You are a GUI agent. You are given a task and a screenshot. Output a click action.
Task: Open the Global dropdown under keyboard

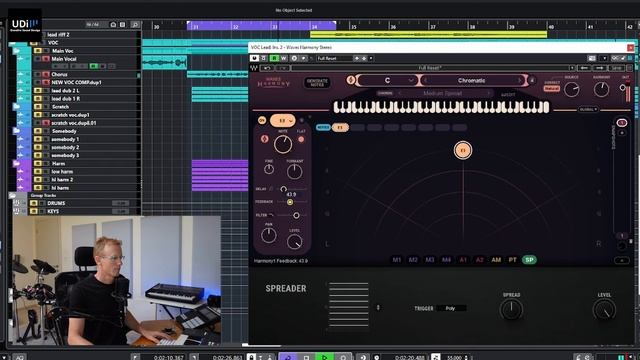tap(588, 109)
